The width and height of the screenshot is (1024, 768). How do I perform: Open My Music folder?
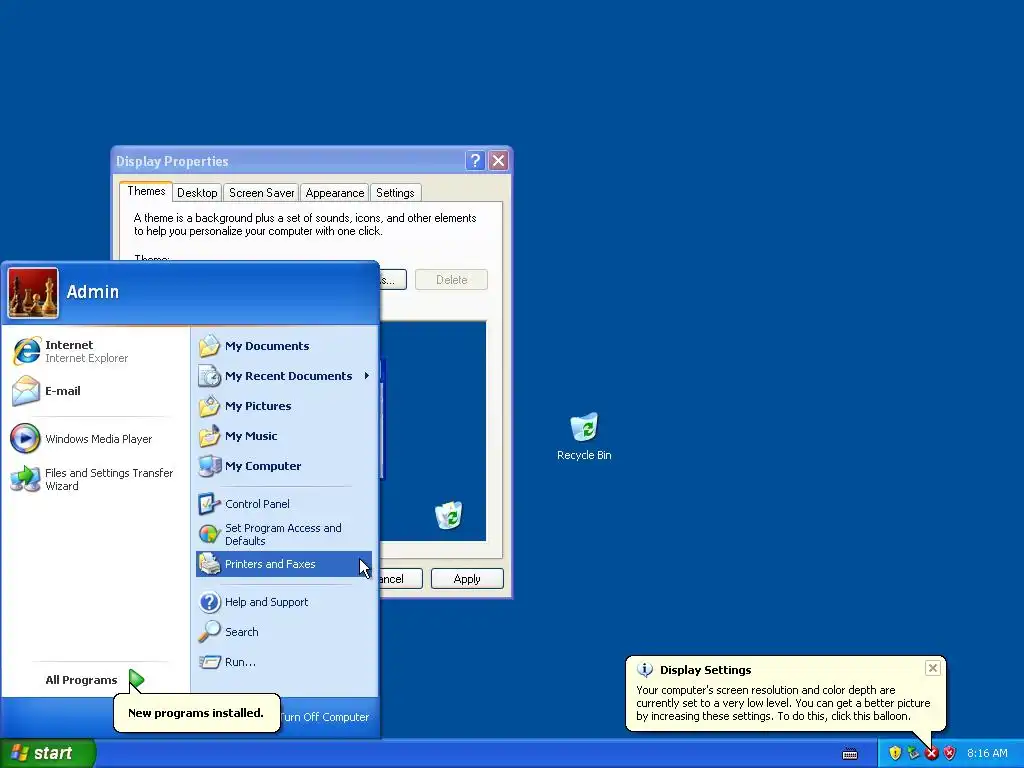283,436
